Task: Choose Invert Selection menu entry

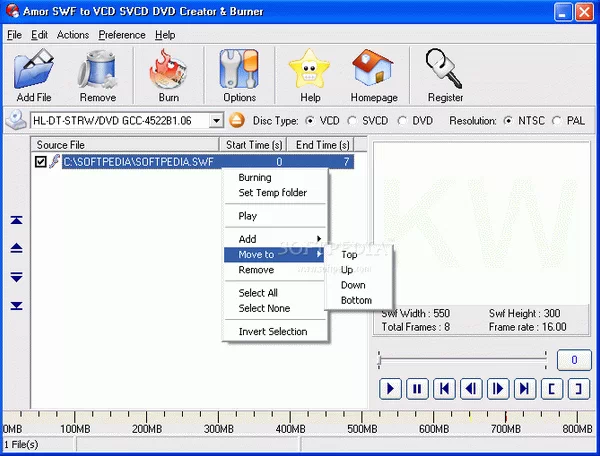Action: tap(274, 332)
